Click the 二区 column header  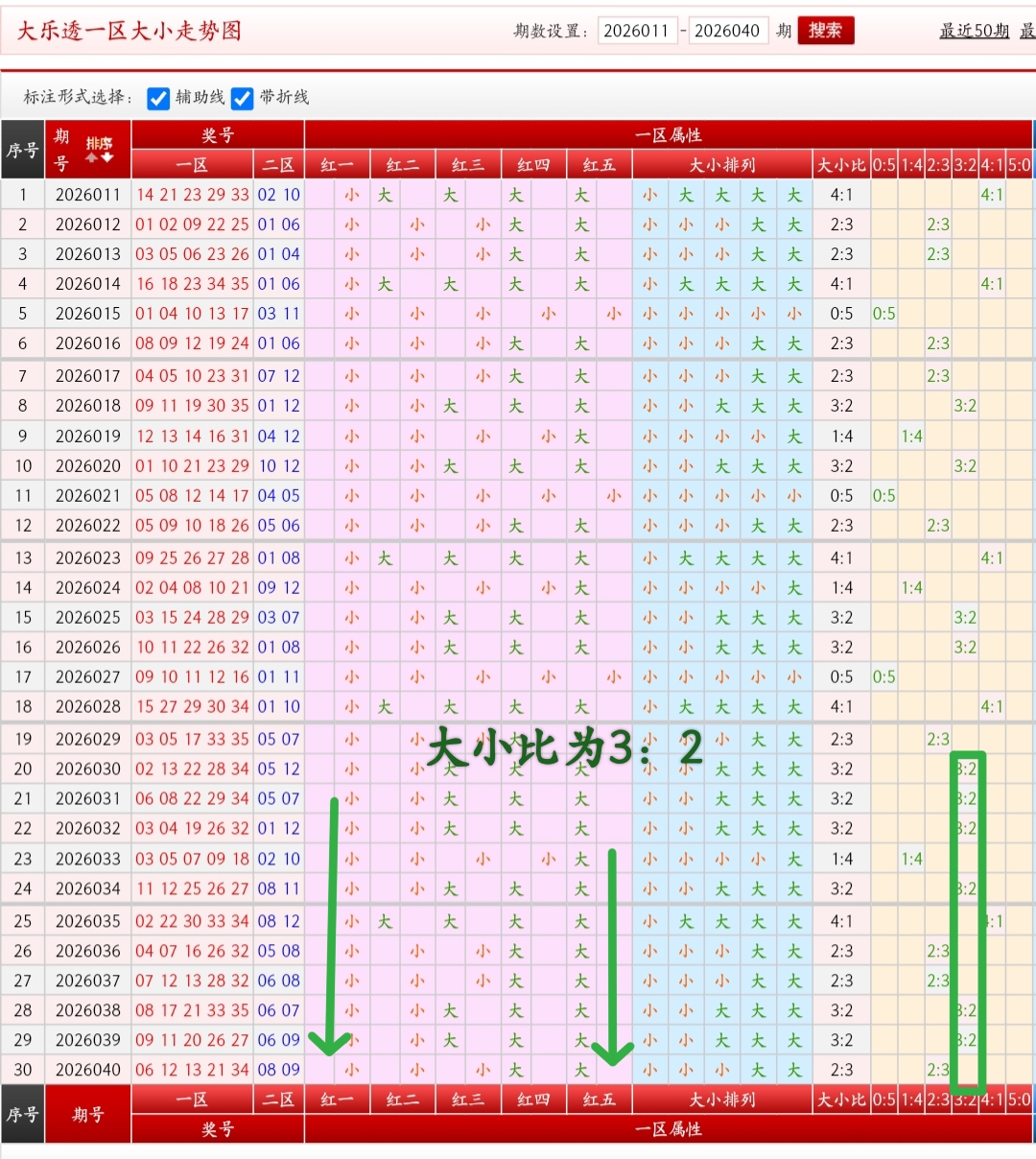coord(278,164)
